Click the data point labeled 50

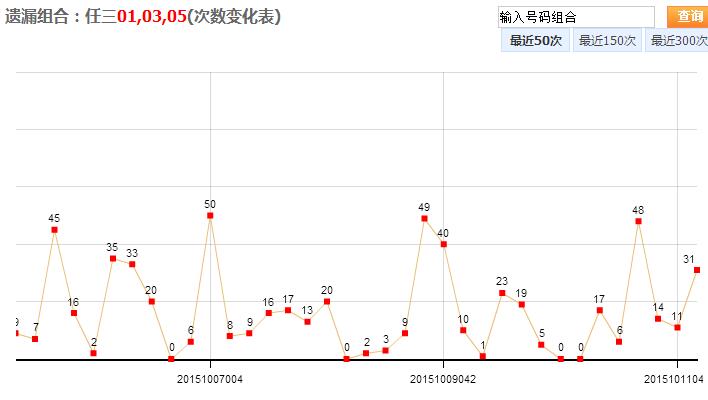coord(210,216)
